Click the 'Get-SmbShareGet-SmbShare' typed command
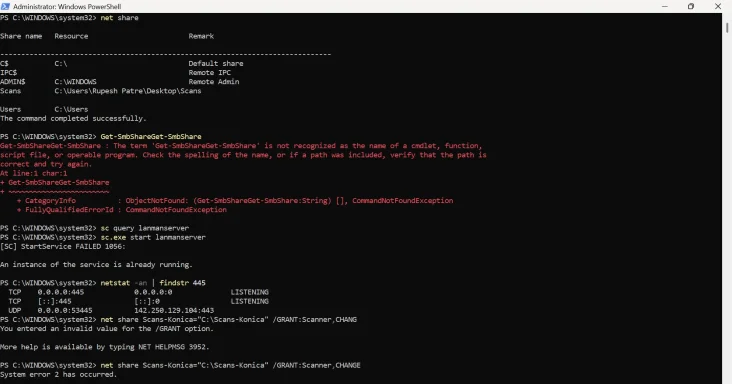 [x=151, y=137]
